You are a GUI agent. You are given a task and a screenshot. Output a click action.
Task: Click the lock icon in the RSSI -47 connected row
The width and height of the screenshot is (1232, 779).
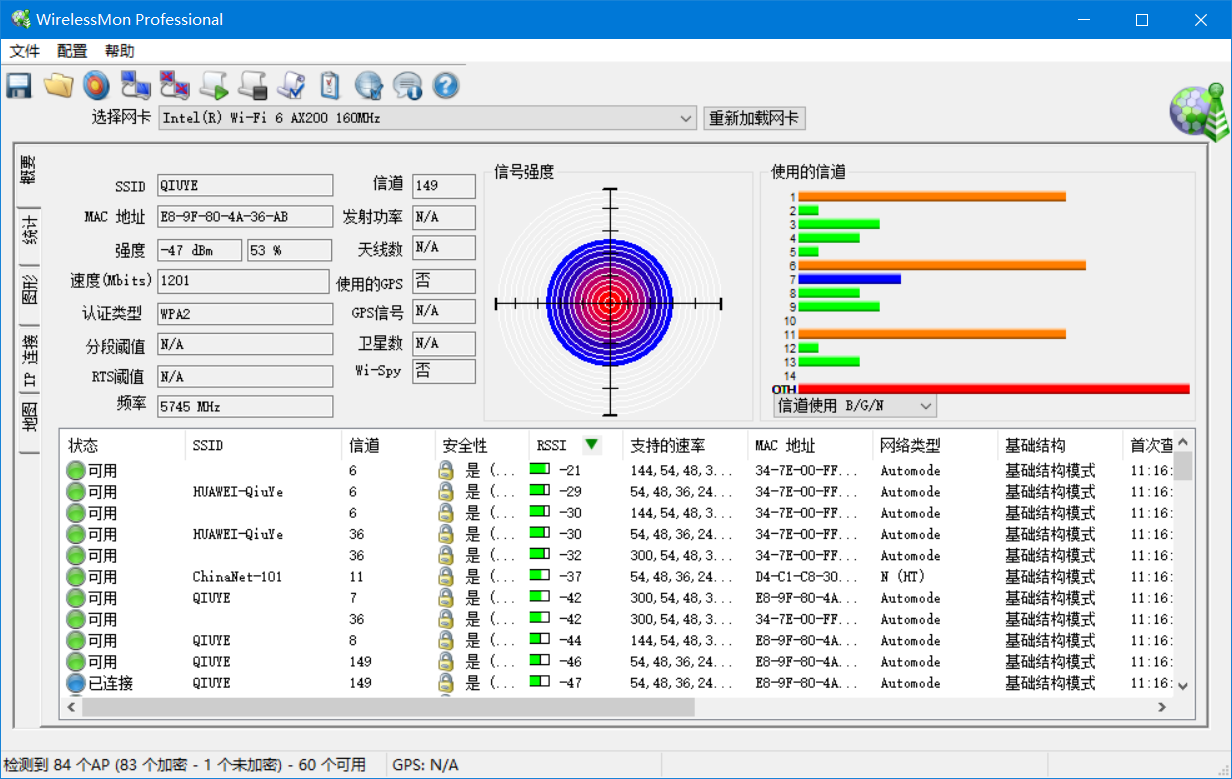[x=446, y=683]
